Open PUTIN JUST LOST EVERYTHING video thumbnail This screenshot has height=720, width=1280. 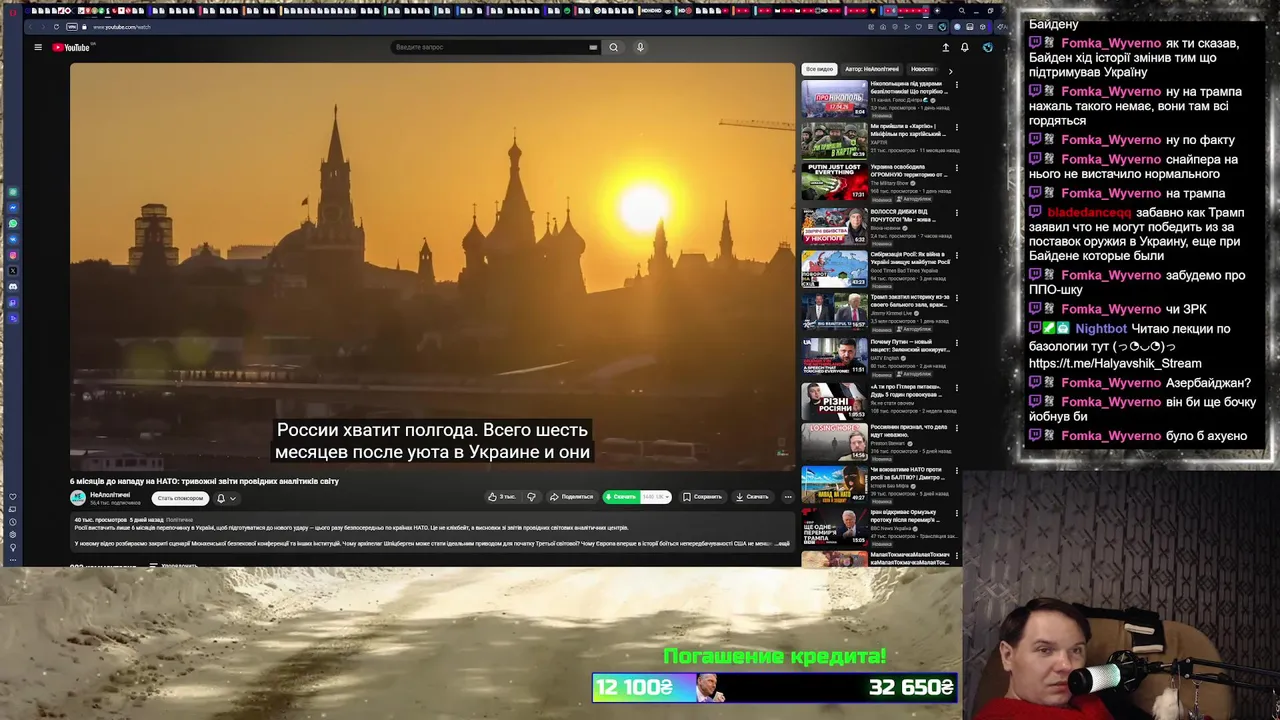pyautogui.click(x=835, y=182)
